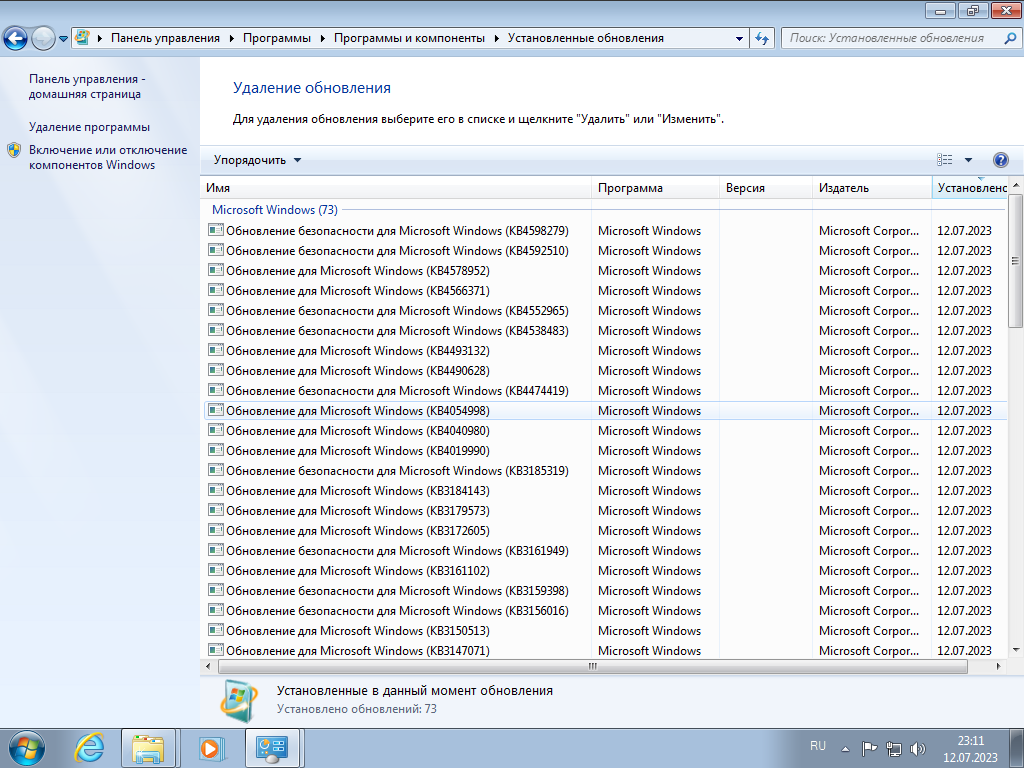Click the Программы breadcrumb in address bar
The height and width of the screenshot is (768, 1024).
(x=276, y=38)
